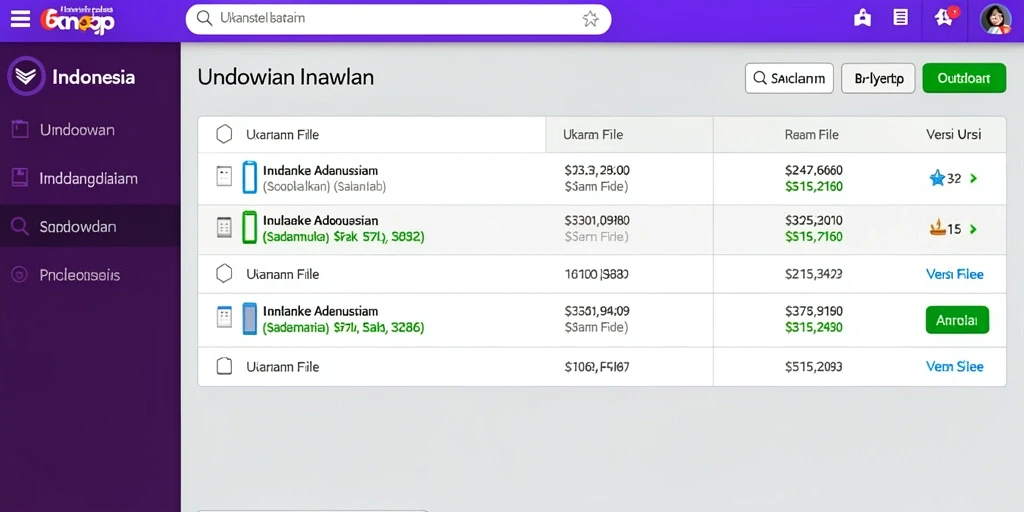The height and width of the screenshot is (512, 1024).
Task: Open the notifications icon with red badge
Action: point(945,18)
